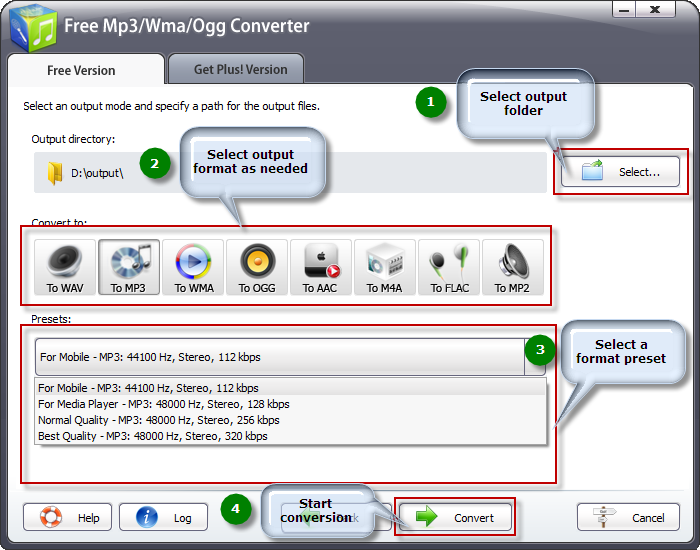Select the To M4A format icon
The width and height of the screenshot is (700, 550).
[385, 267]
